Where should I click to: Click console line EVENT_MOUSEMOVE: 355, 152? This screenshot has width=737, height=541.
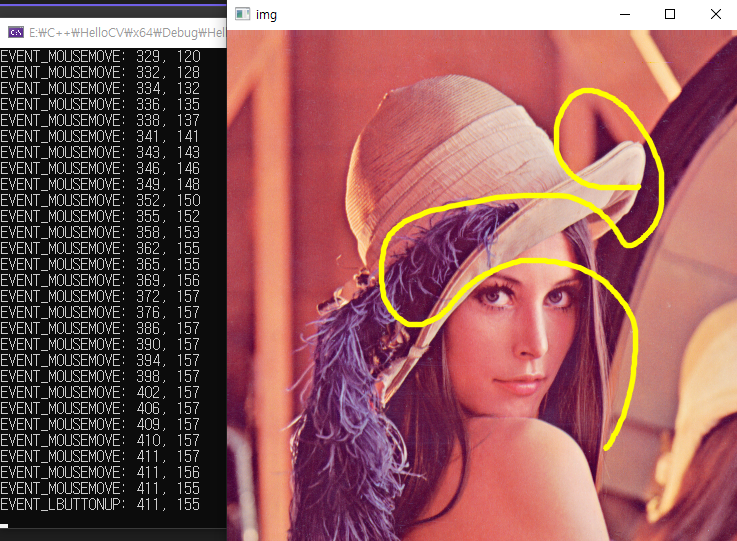pos(100,216)
